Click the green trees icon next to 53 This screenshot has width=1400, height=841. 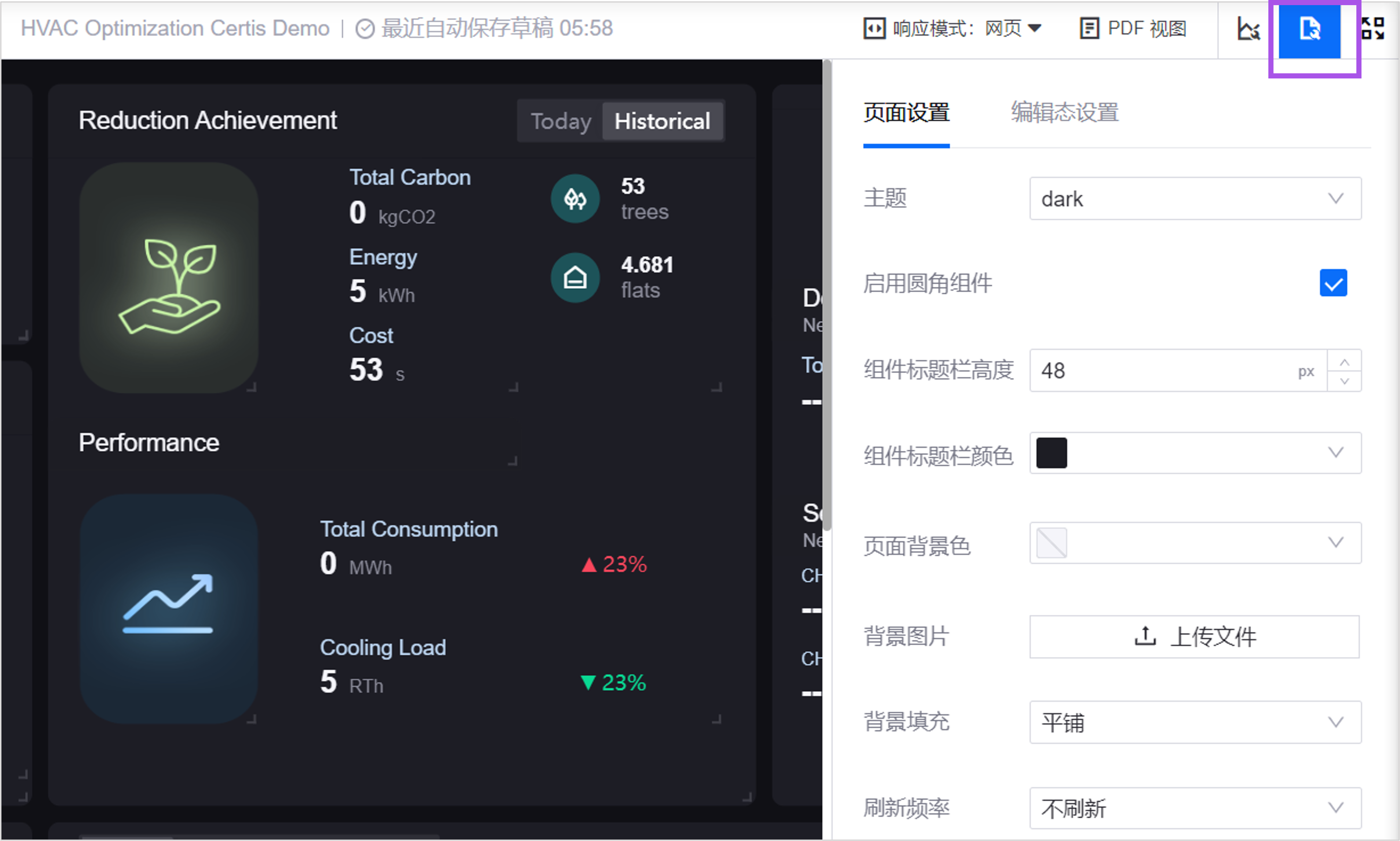click(575, 198)
